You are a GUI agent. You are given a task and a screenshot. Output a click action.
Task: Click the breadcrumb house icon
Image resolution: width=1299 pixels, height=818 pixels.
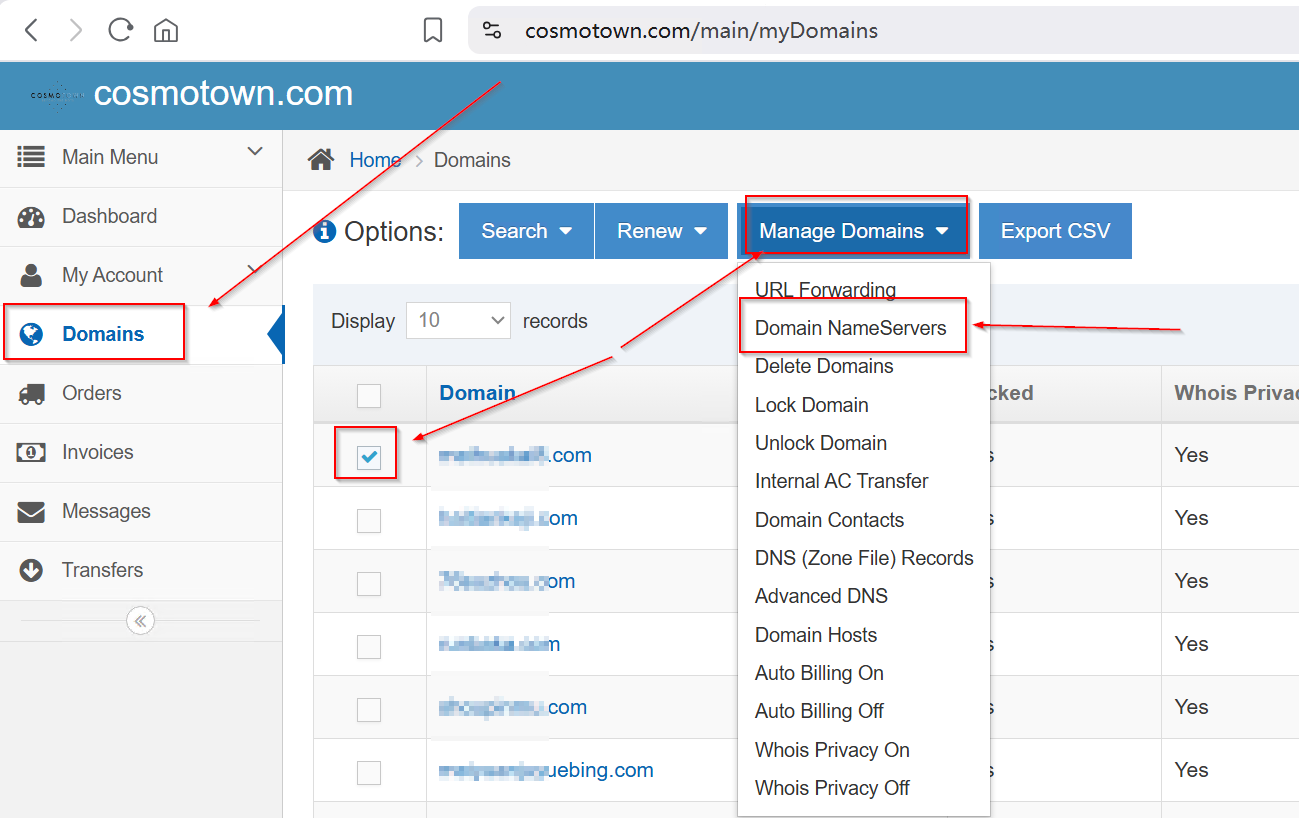pyautogui.click(x=321, y=160)
